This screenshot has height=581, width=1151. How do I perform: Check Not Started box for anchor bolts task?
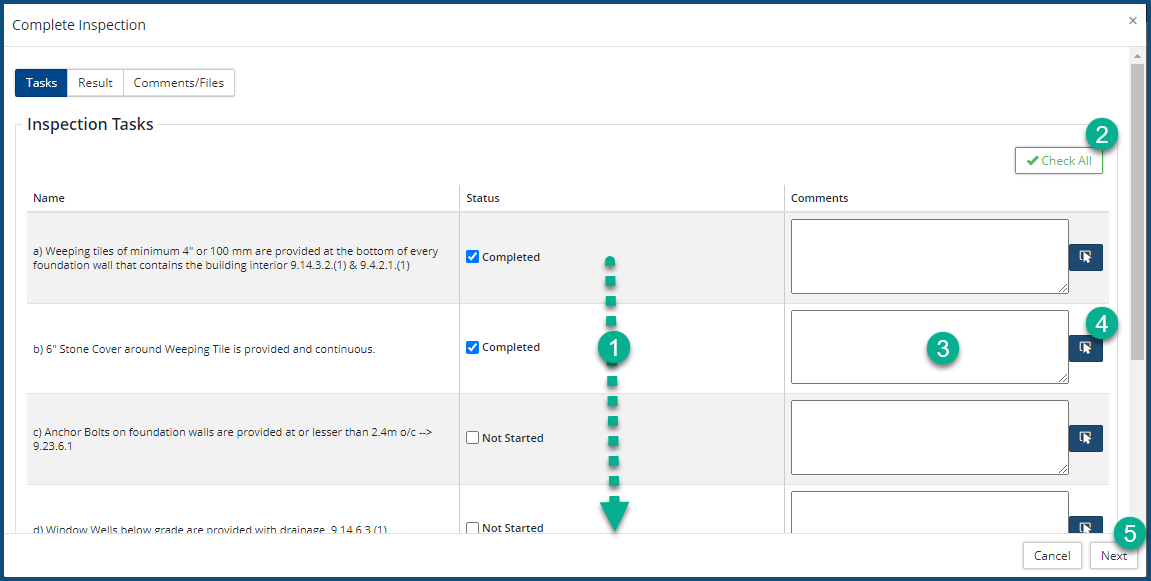coord(473,438)
